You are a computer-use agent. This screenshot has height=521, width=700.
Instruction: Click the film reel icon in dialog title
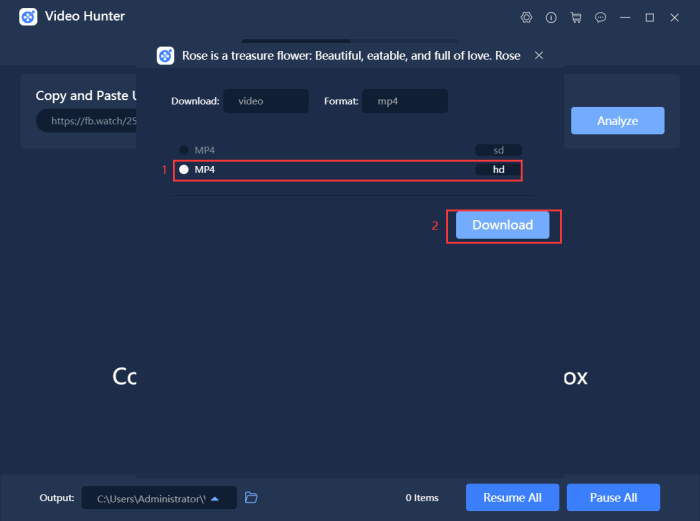[165, 56]
